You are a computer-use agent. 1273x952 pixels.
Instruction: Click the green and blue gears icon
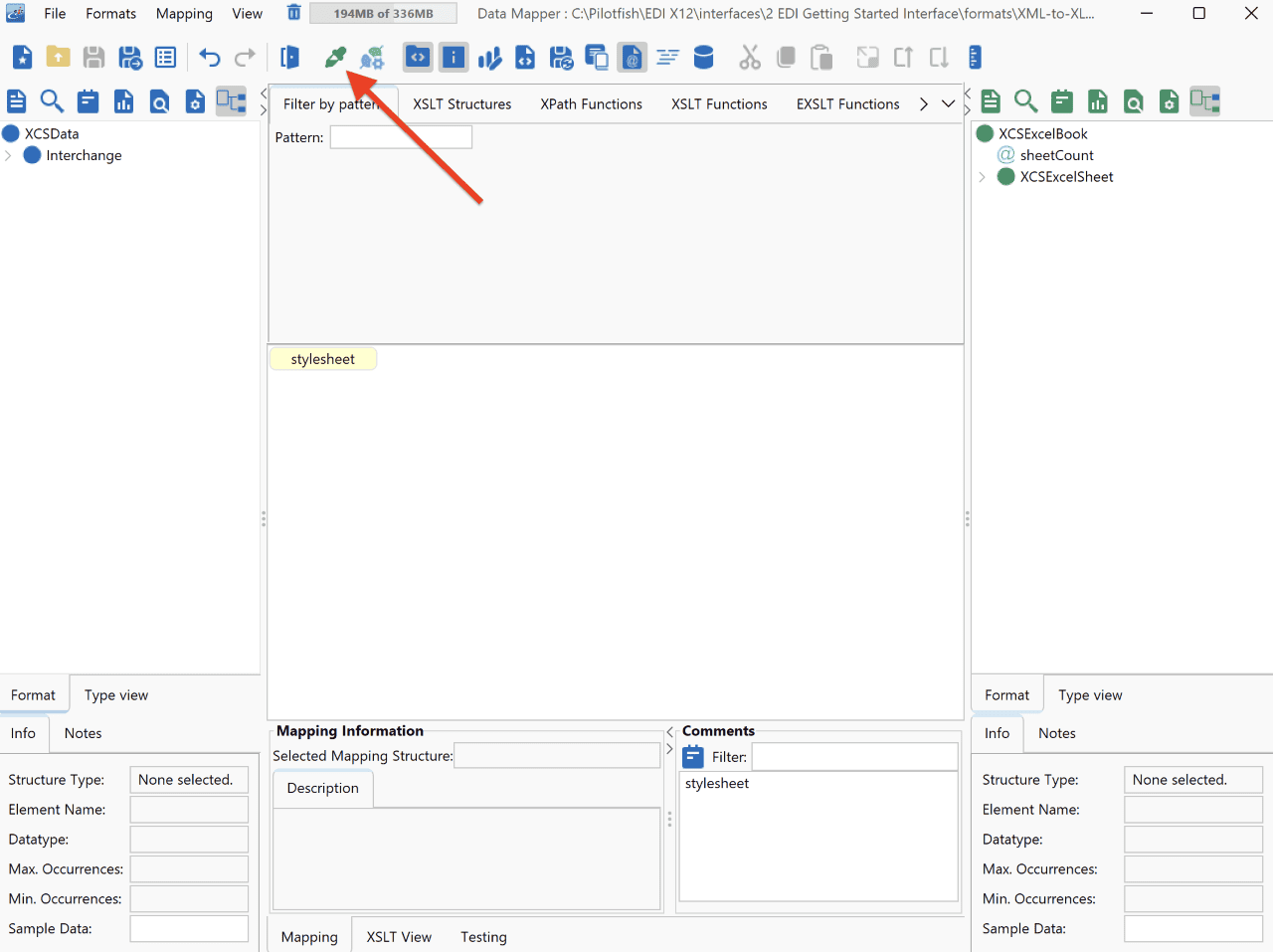click(372, 58)
